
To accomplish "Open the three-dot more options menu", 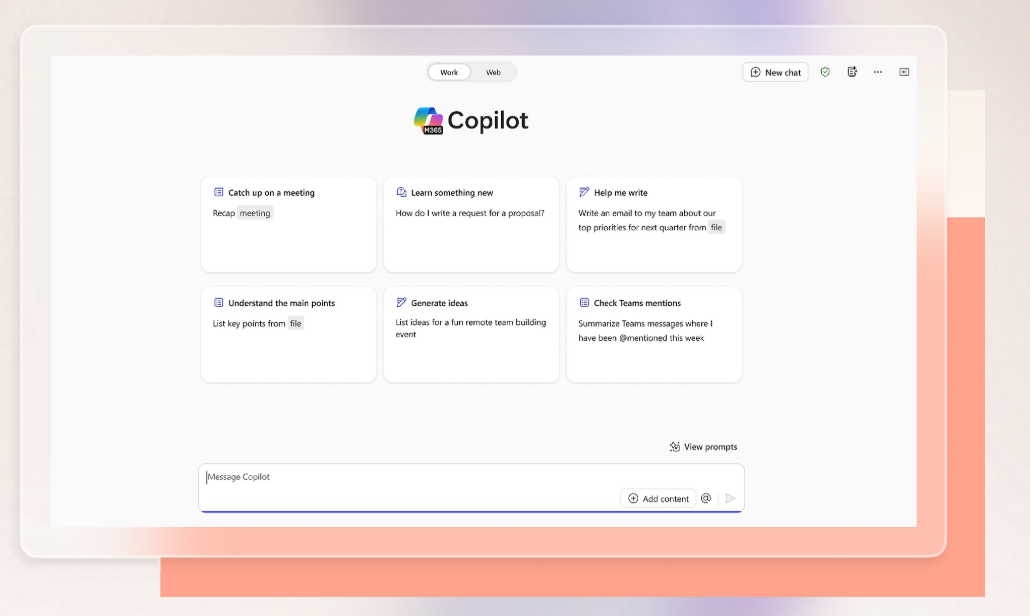I will [878, 72].
